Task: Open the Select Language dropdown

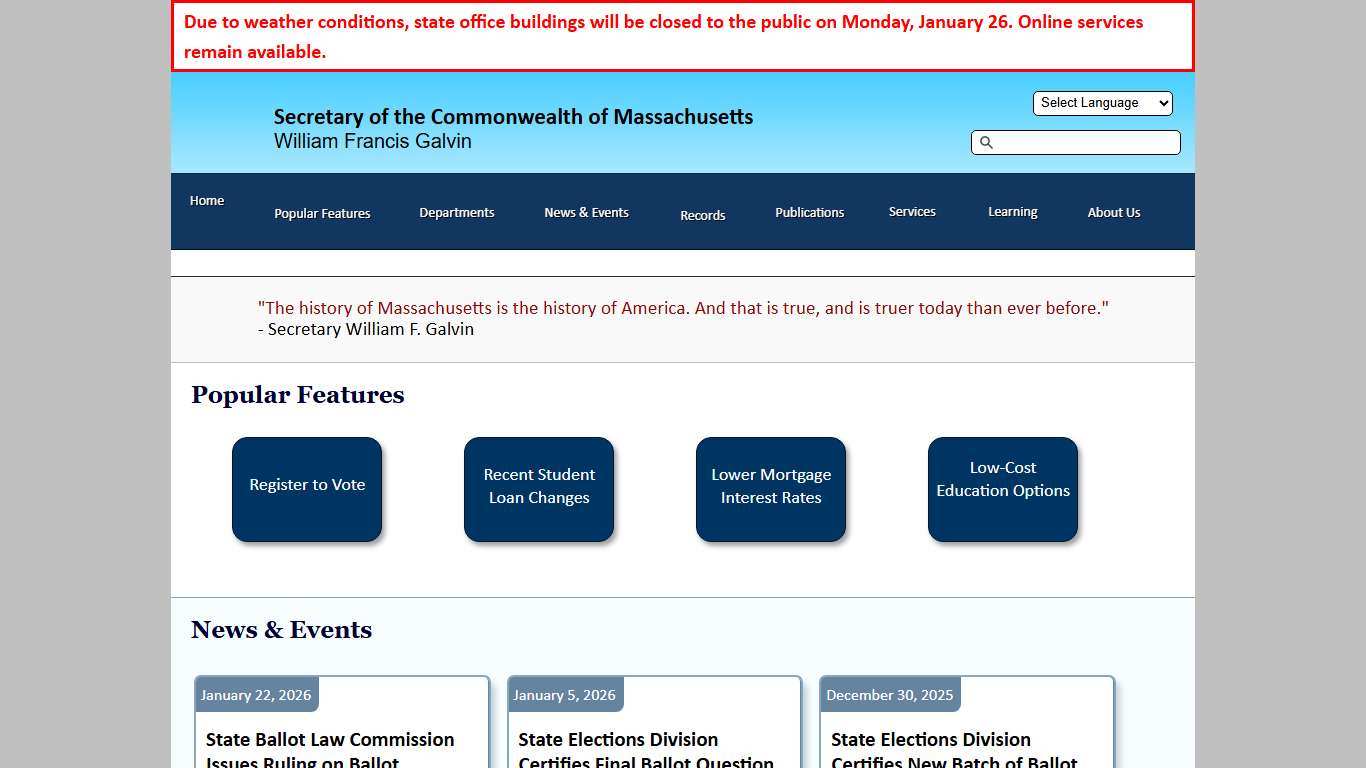Action: (1102, 103)
